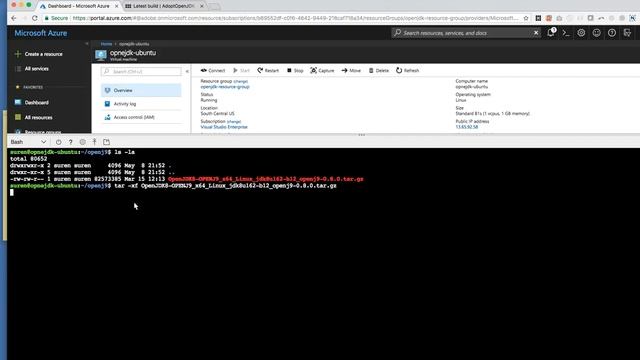Viewport: 640px width, 360px height.
Task: Focus the resource menu search field
Action: pos(141,71)
